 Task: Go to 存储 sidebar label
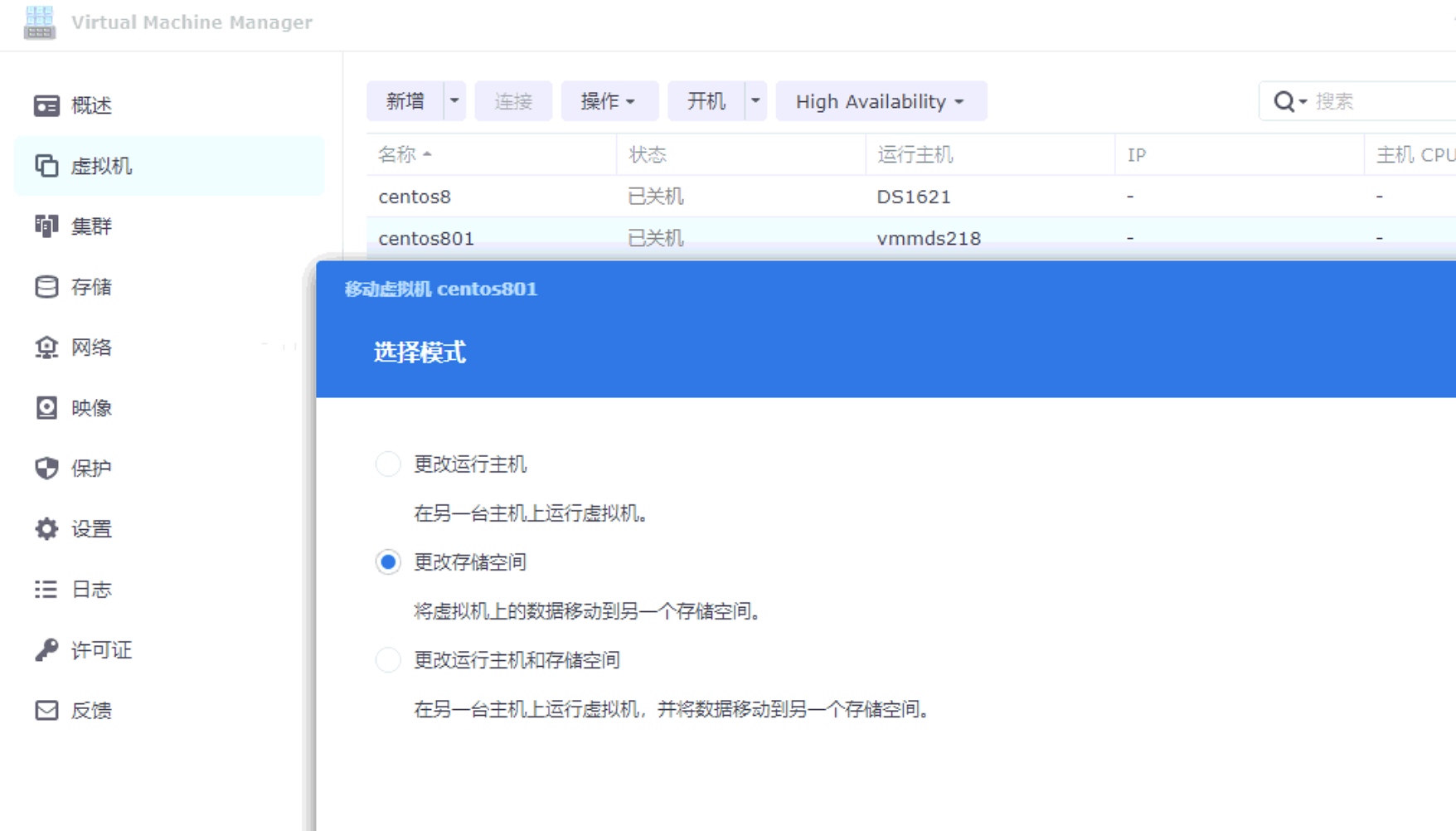[91, 286]
